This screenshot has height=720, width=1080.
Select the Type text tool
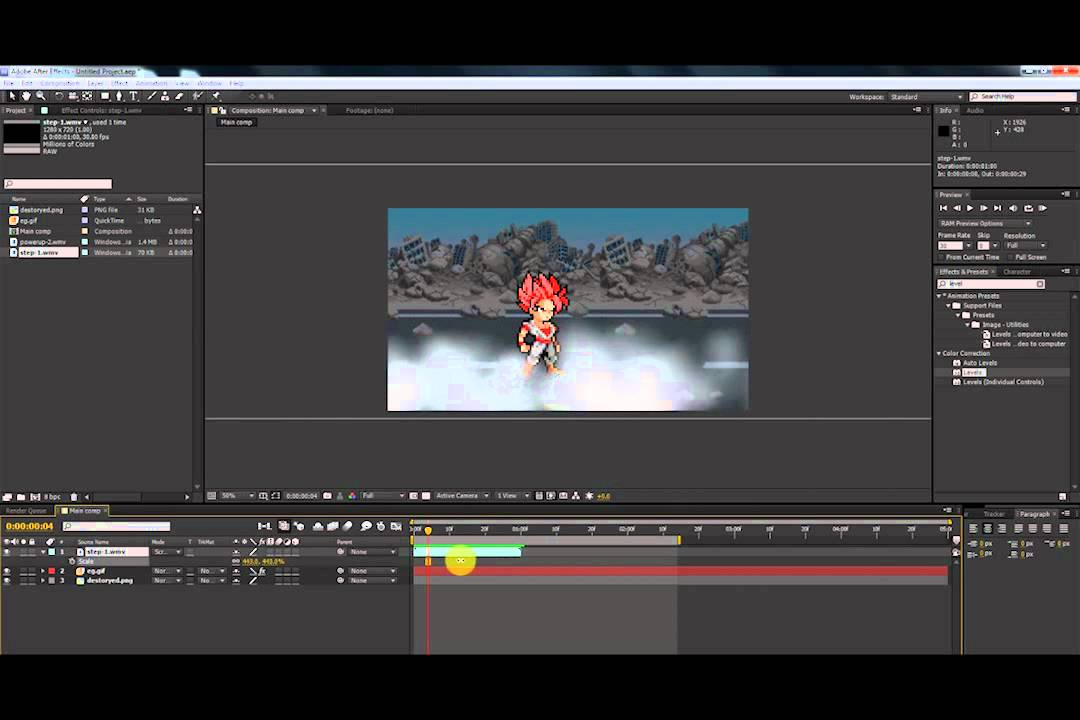coord(134,96)
